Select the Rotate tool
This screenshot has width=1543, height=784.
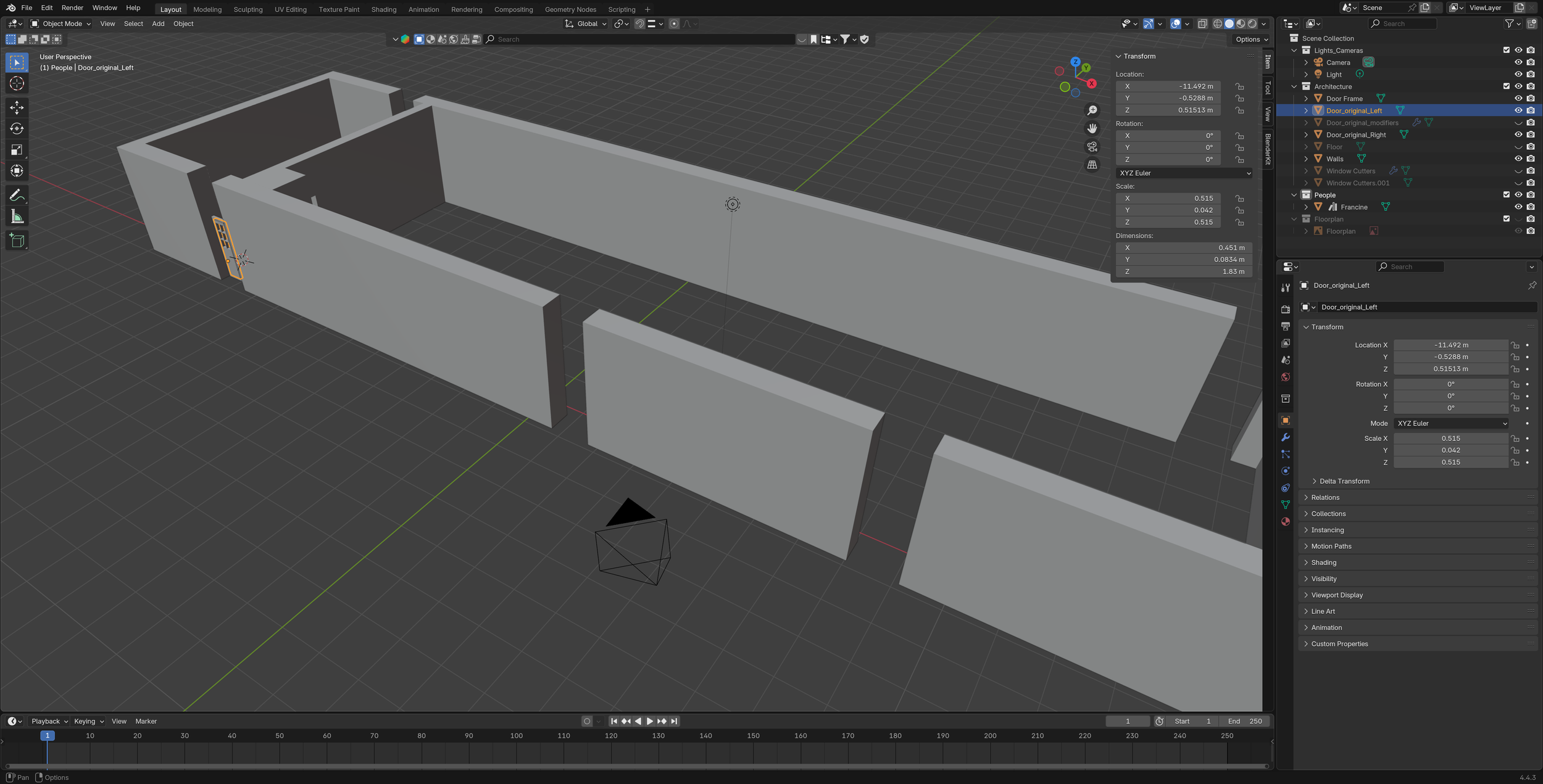coord(17,128)
